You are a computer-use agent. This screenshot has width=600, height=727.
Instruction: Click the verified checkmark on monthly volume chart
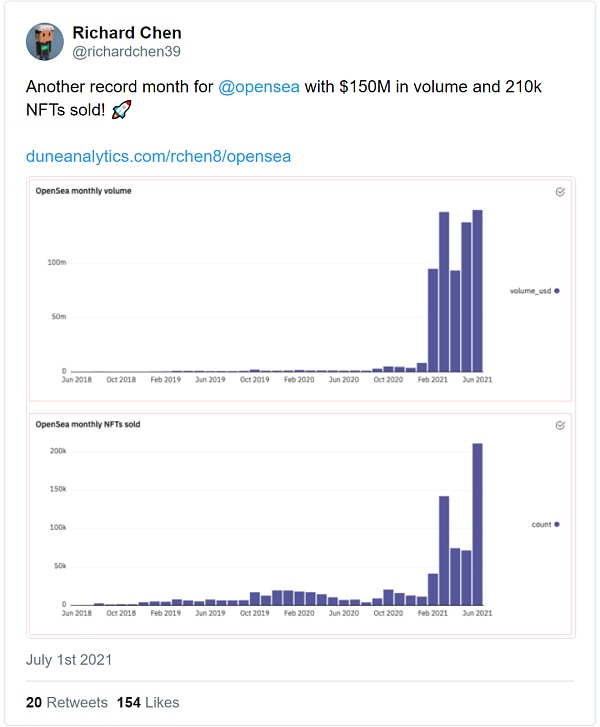(560, 191)
